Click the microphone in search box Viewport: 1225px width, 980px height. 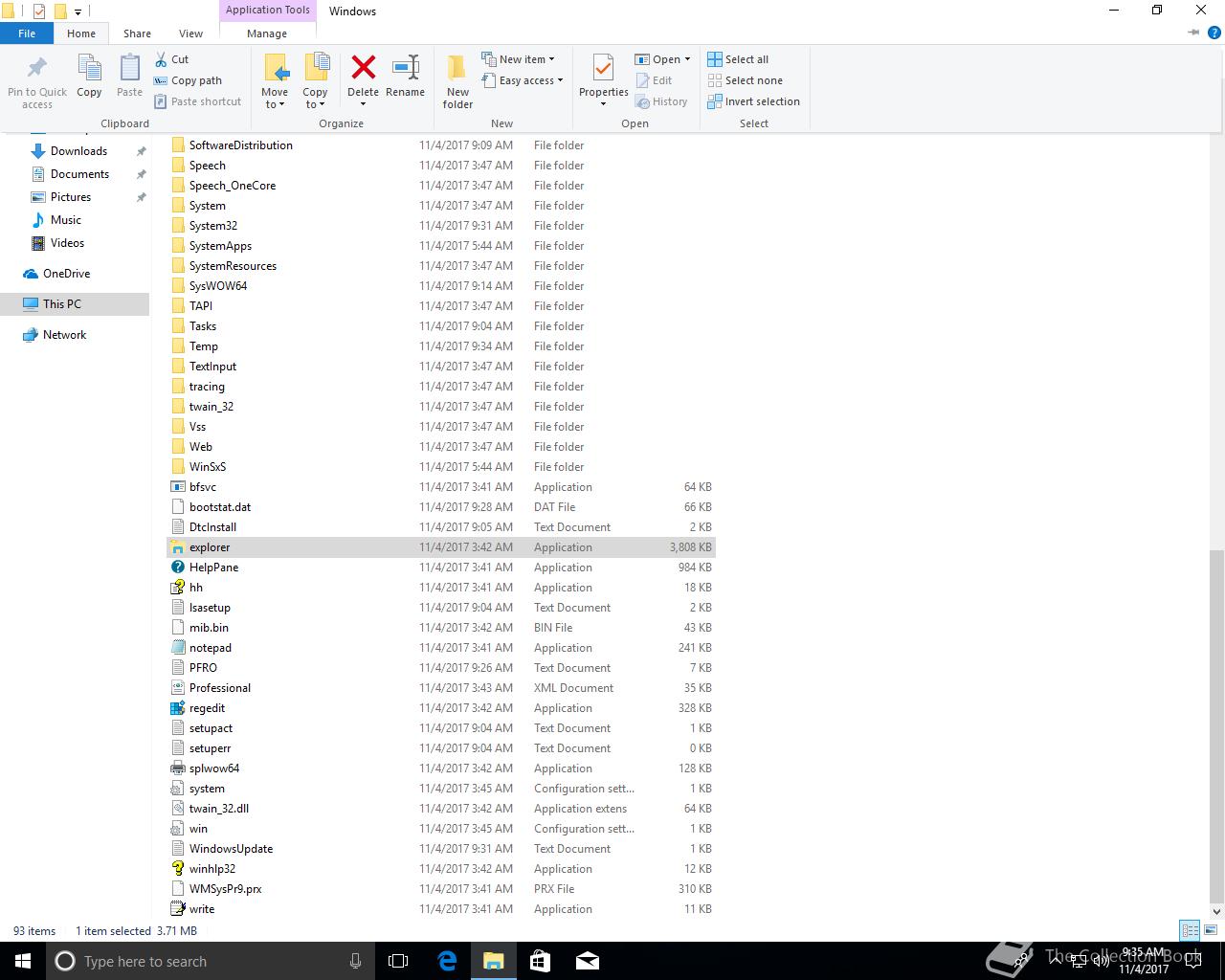coord(355,961)
